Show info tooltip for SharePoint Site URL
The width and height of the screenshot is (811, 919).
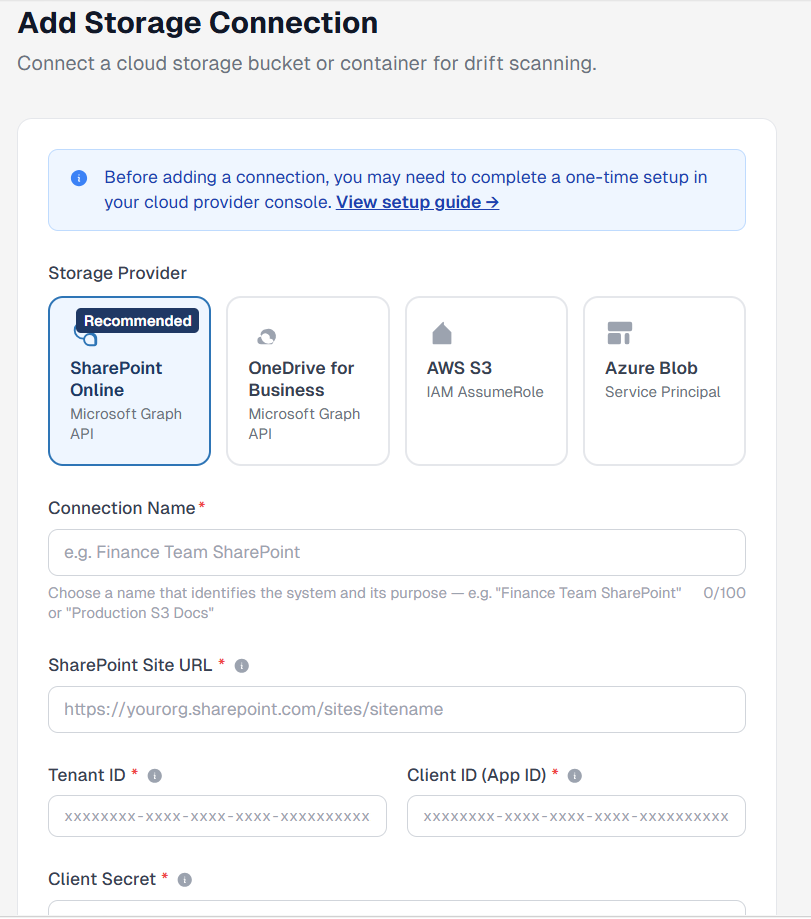[x=241, y=666]
